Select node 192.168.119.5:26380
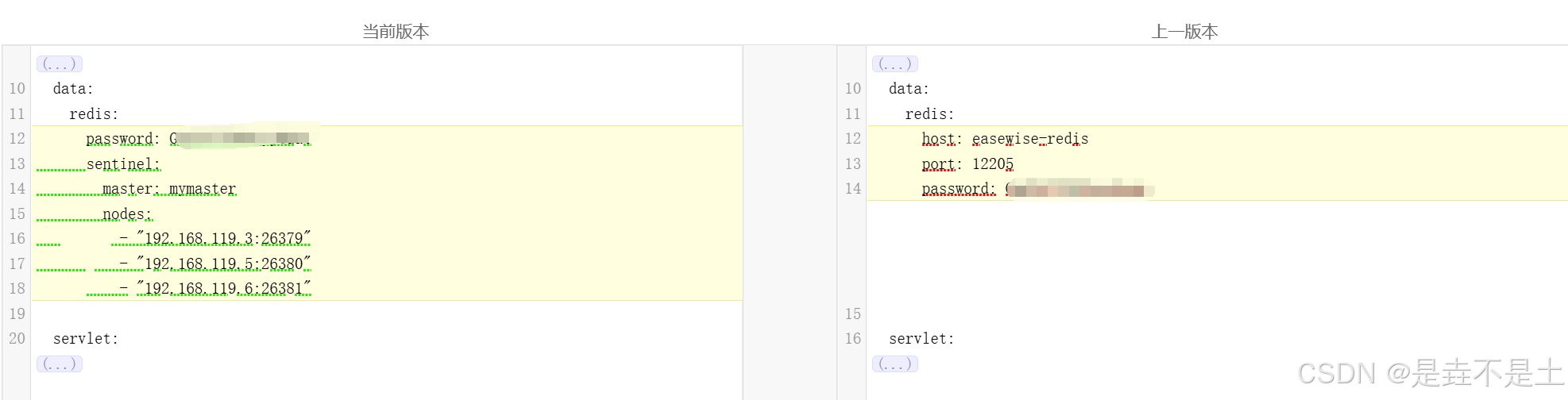The width and height of the screenshot is (1568, 400). pyautogui.click(x=215, y=264)
